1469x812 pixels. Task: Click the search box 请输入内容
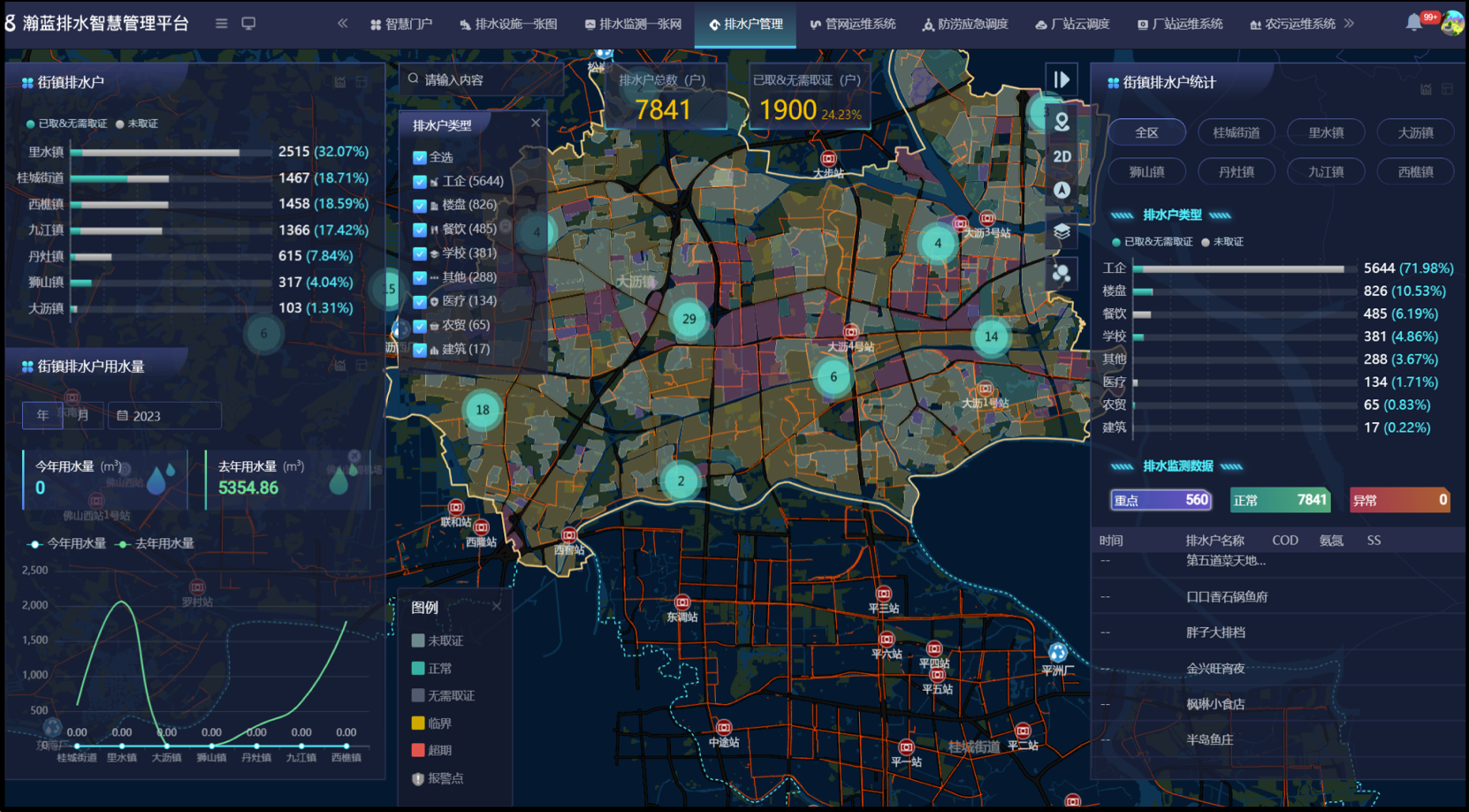[x=482, y=80]
